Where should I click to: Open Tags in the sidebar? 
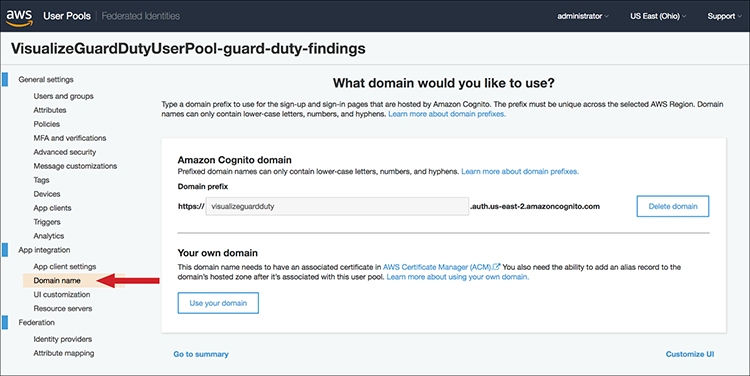click(x=41, y=180)
